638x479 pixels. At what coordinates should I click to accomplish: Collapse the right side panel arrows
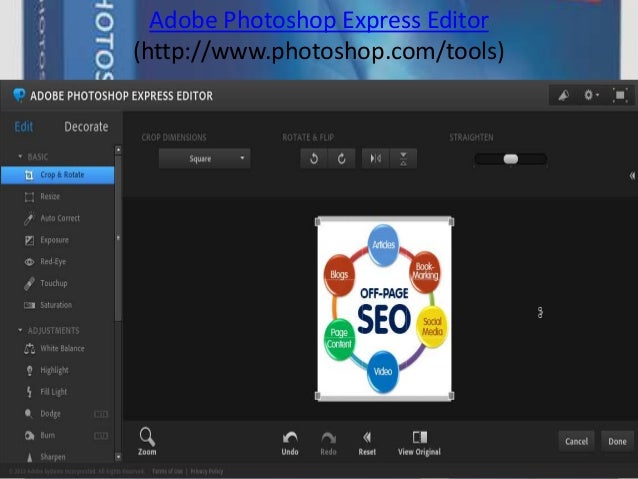(632, 175)
